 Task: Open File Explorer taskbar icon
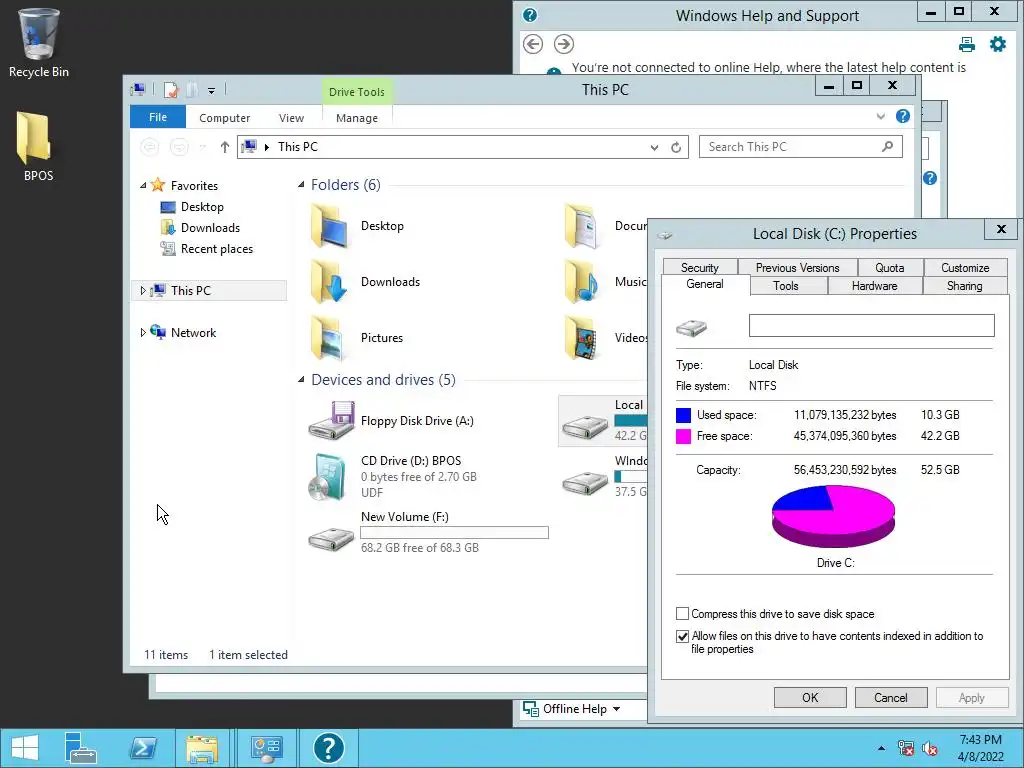coord(202,748)
